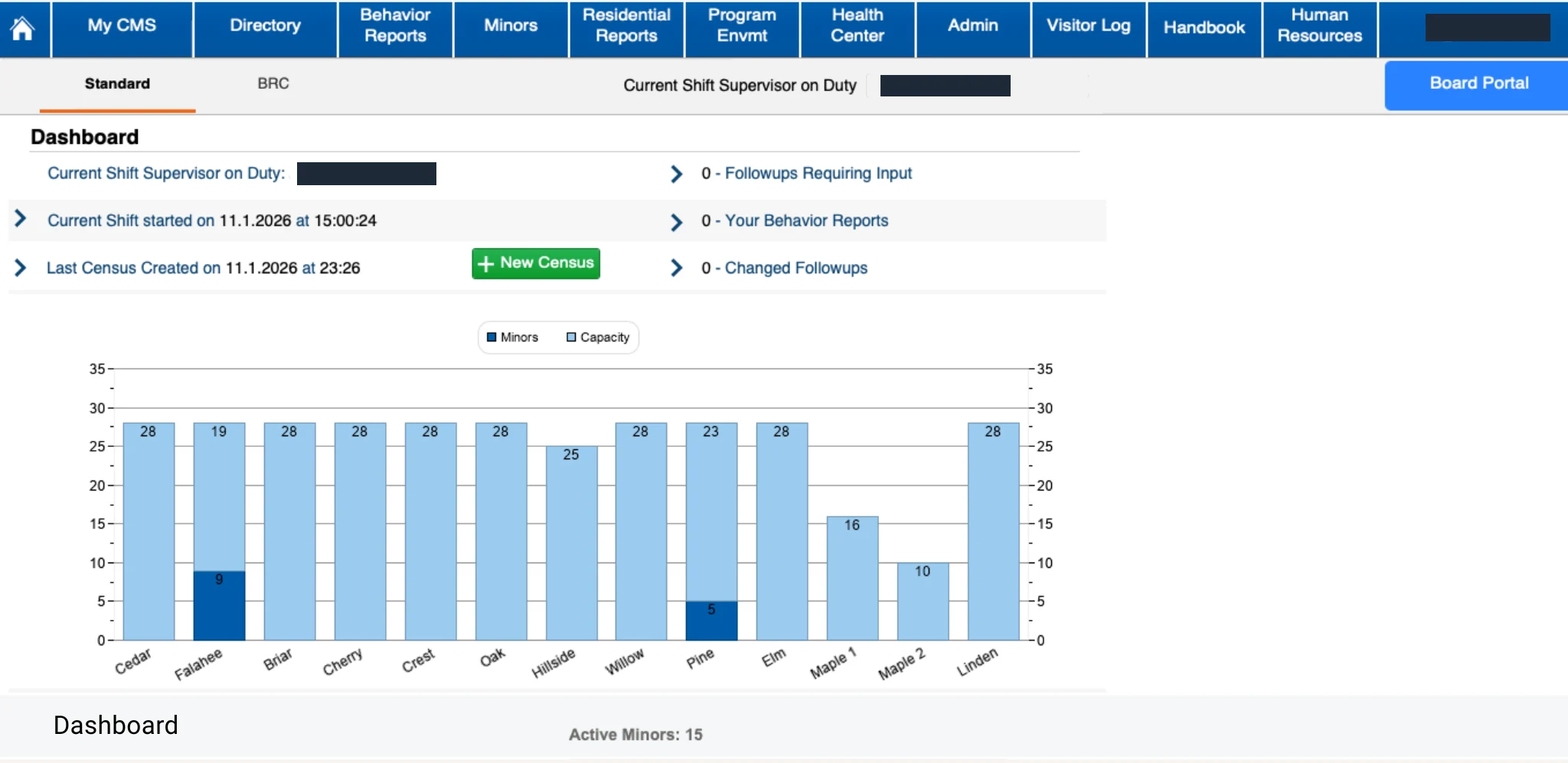
Task: Expand the Current Shift started row
Action: 21,219
